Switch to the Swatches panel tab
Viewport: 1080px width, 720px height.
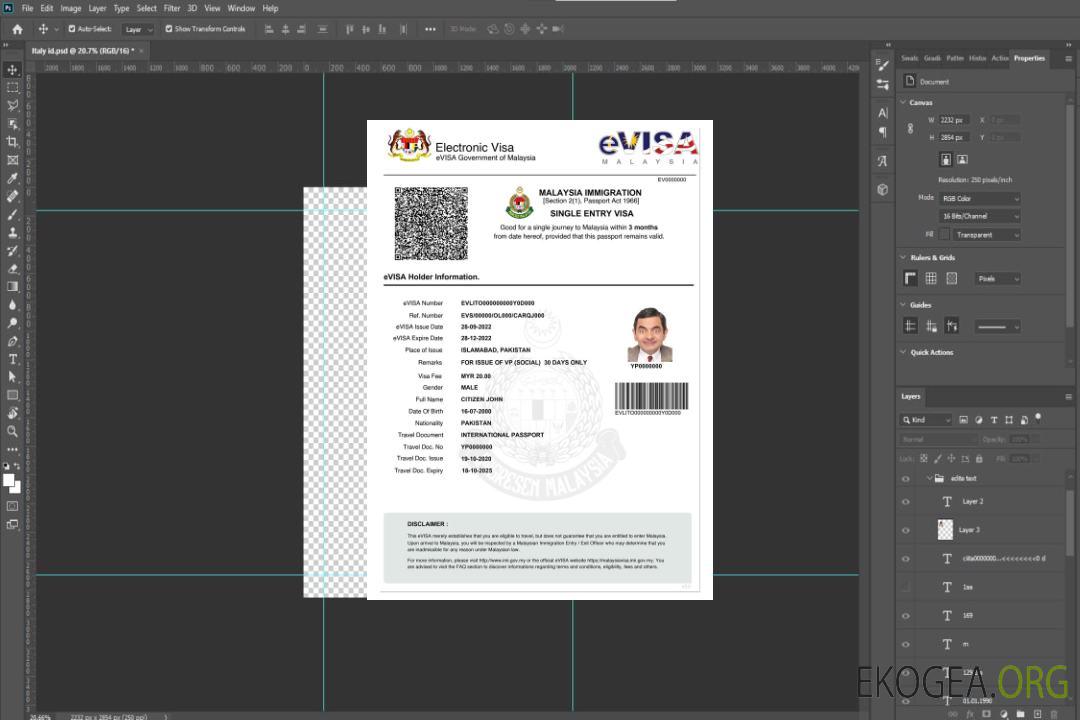[x=909, y=58]
